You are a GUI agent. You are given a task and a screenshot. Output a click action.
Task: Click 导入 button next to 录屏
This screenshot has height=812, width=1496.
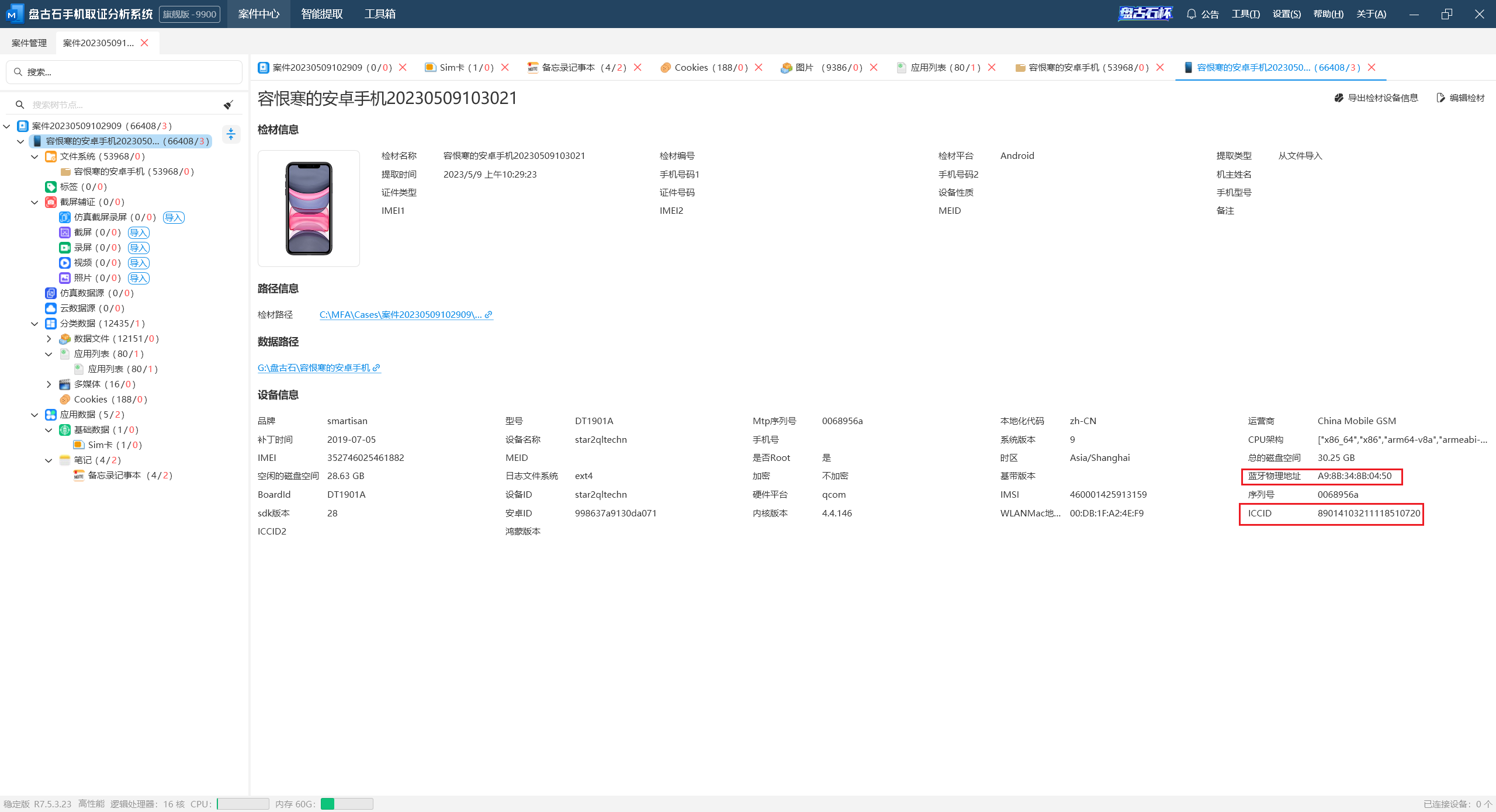(138, 248)
